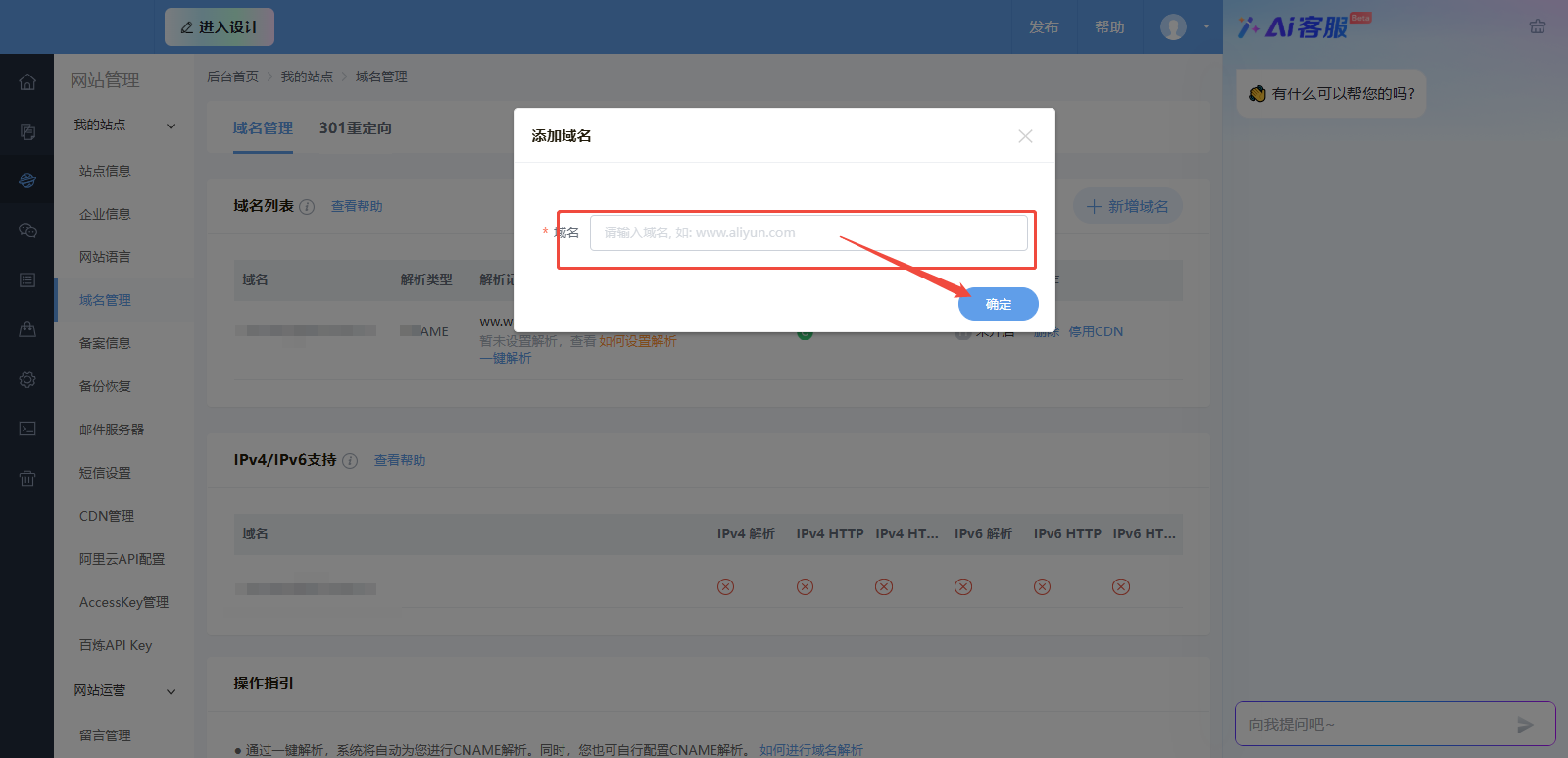The width and height of the screenshot is (1568, 758).
Task: Select the website globe icon in rail
Action: pos(27,180)
